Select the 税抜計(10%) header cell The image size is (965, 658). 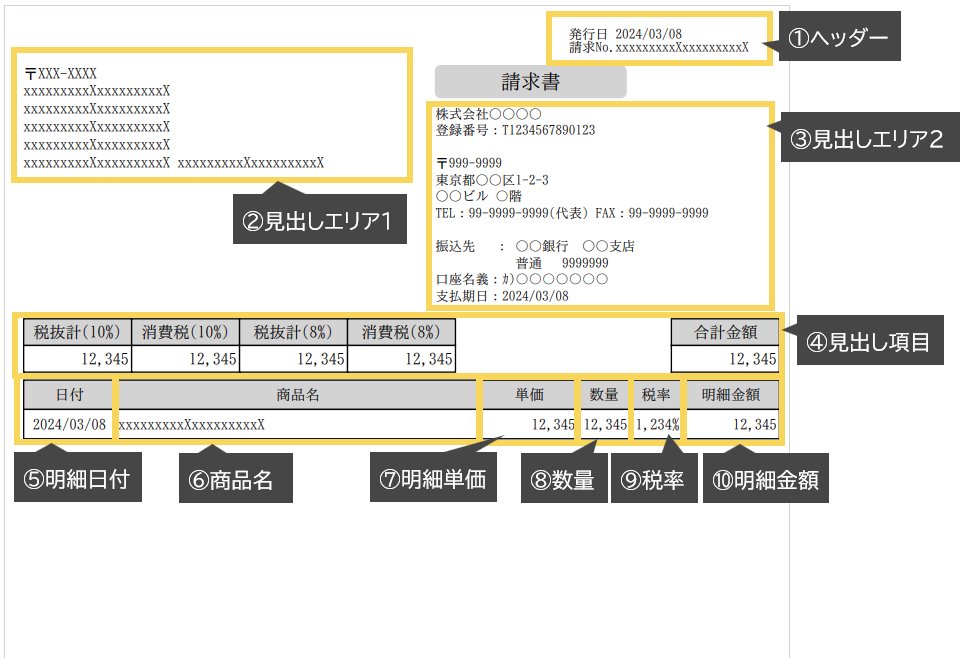[x=77, y=333]
